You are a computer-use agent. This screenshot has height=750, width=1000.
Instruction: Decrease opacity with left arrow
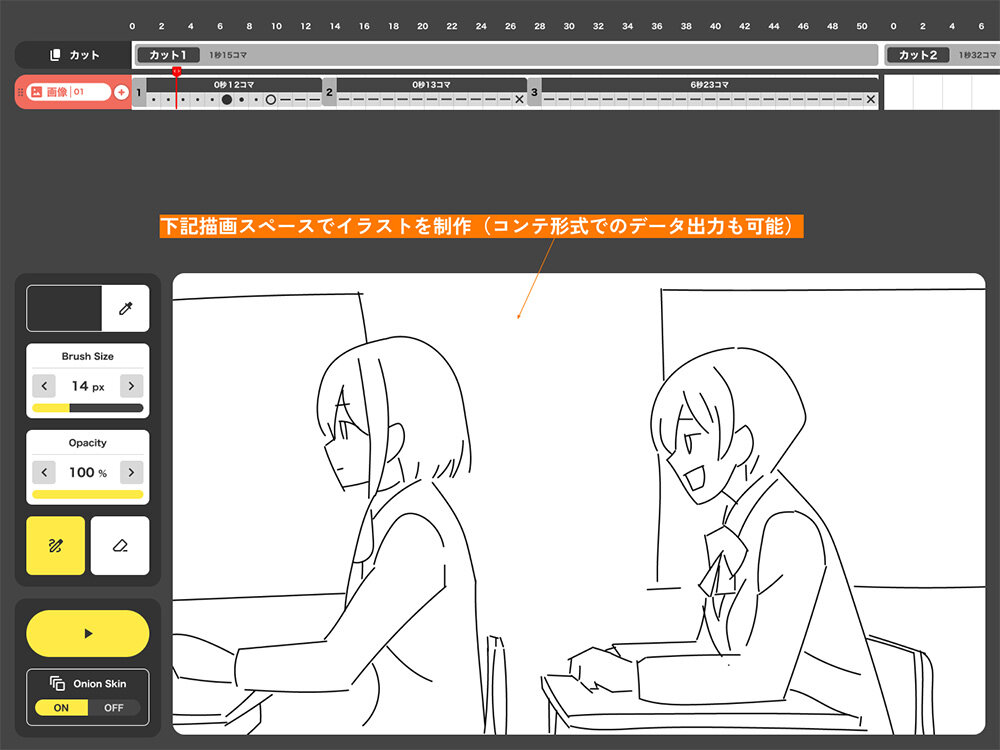[44, 472]
